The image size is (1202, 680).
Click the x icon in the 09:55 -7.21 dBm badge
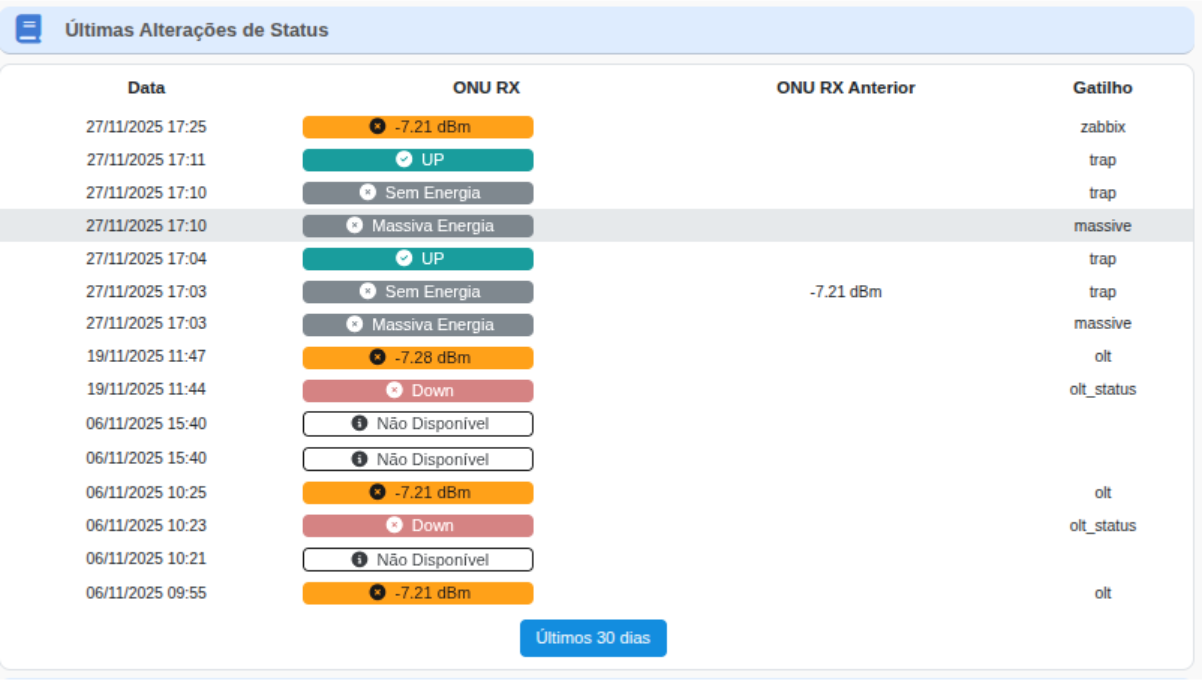[377, 593]
